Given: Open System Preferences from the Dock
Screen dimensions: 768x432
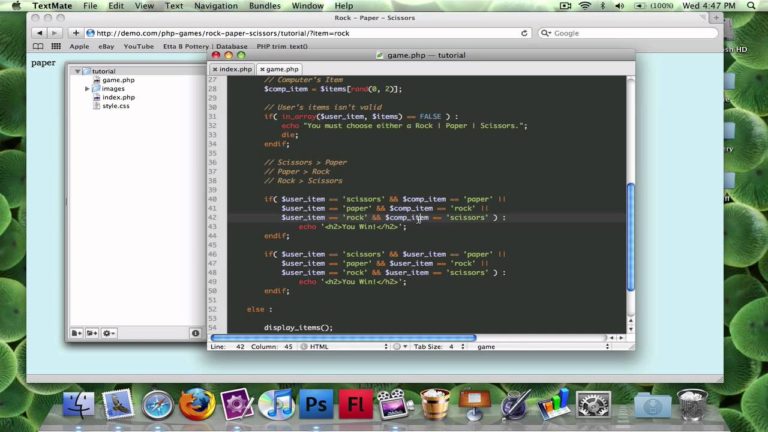Looking at the screenshot, I should point(593,405).
